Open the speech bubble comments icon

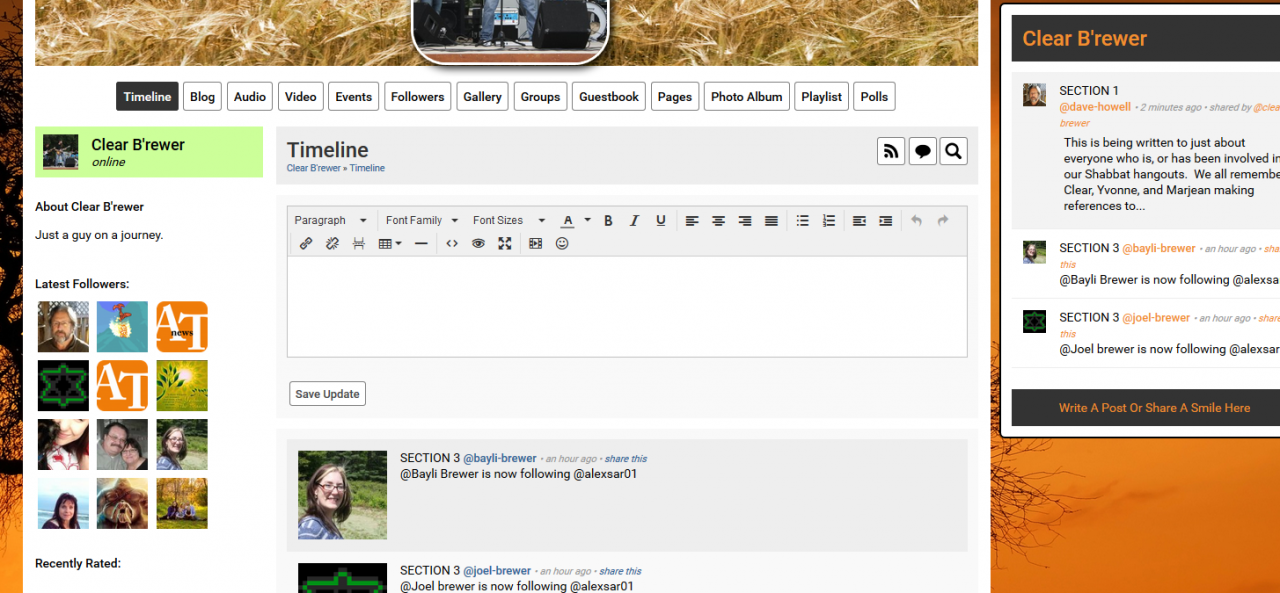tap(922, 151)
